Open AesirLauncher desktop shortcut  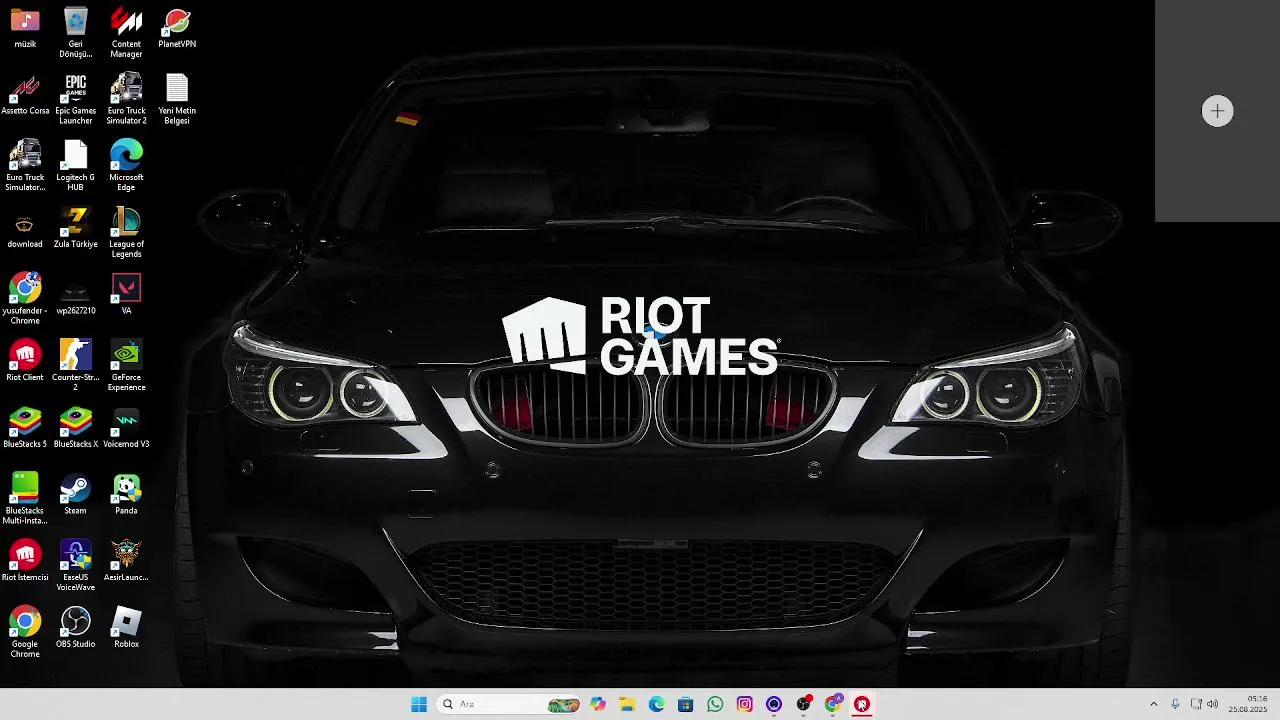coord(126,561)
